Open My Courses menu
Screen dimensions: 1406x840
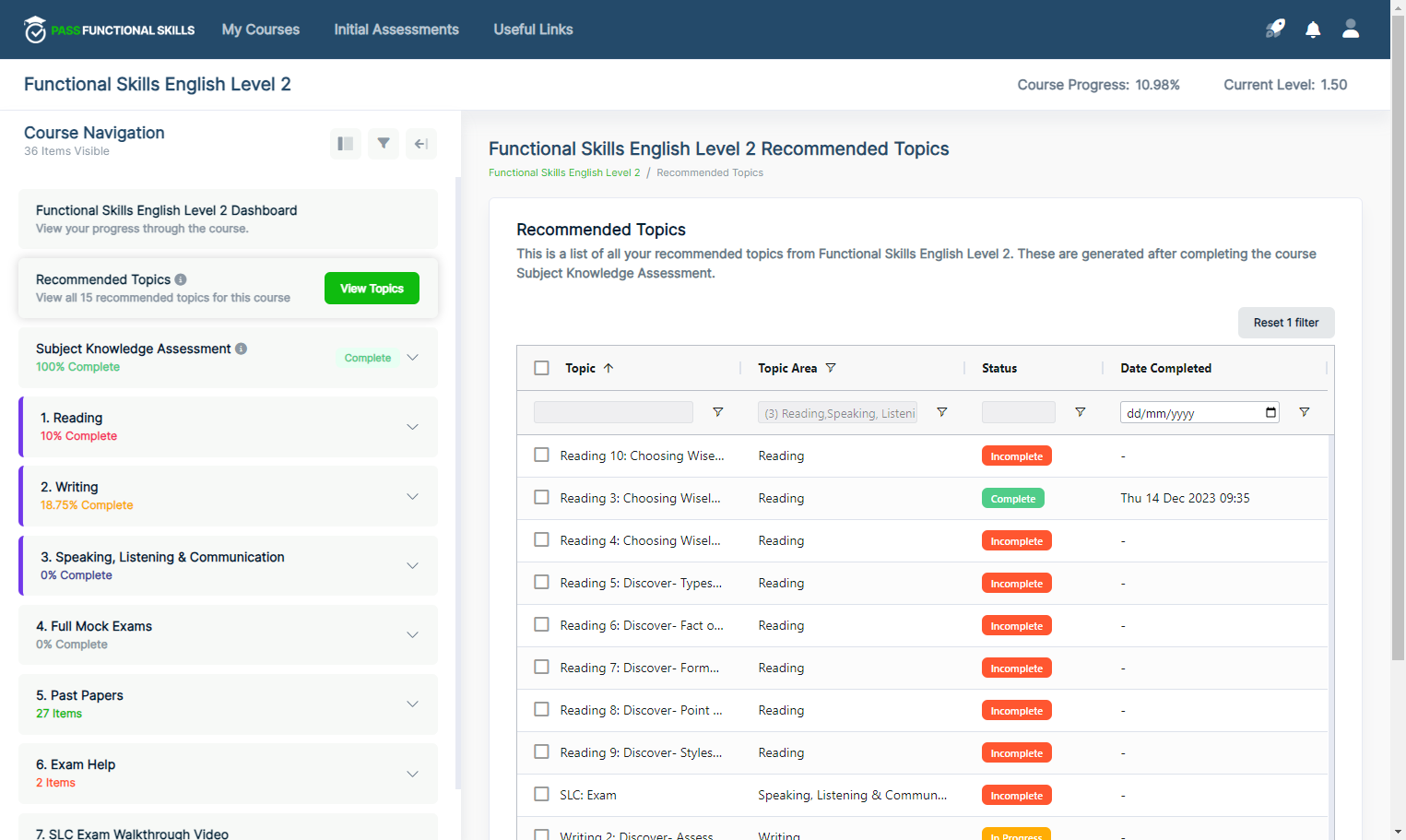(x=261, y=30)
